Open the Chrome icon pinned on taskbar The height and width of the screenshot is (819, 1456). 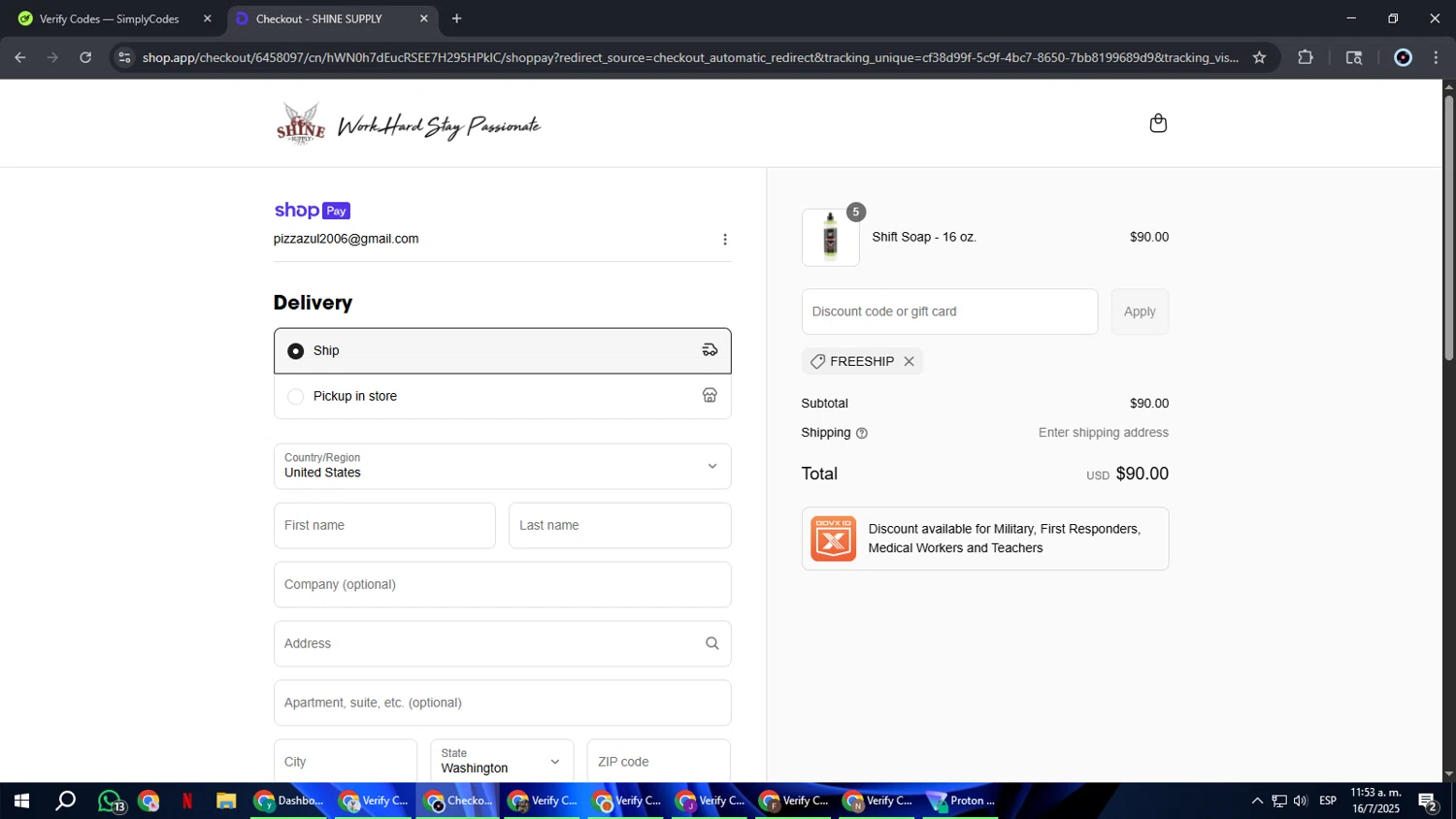149,802
